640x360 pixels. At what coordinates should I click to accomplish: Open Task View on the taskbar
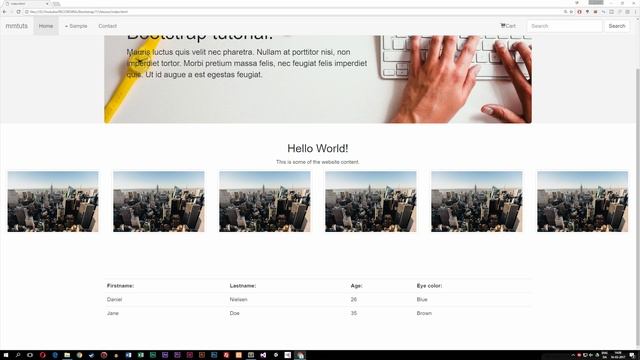(30, 355)
